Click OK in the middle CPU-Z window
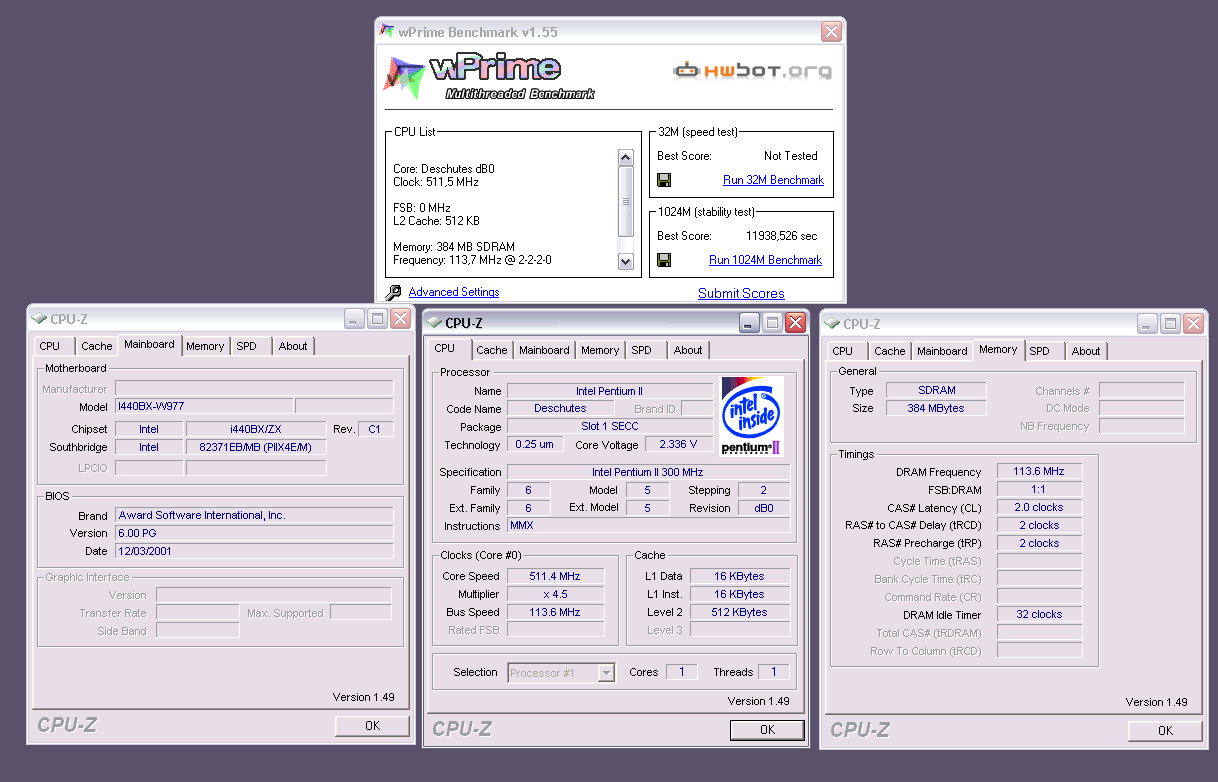The height and width of the screenshot is (782, 1218). pyautogui.click(x=767, y=730)
